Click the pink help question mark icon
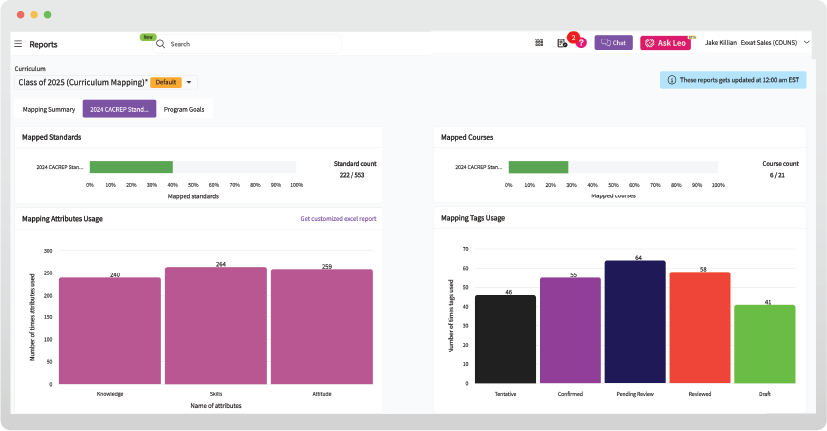This screenshot has height=431, width=827. [581, 43]
